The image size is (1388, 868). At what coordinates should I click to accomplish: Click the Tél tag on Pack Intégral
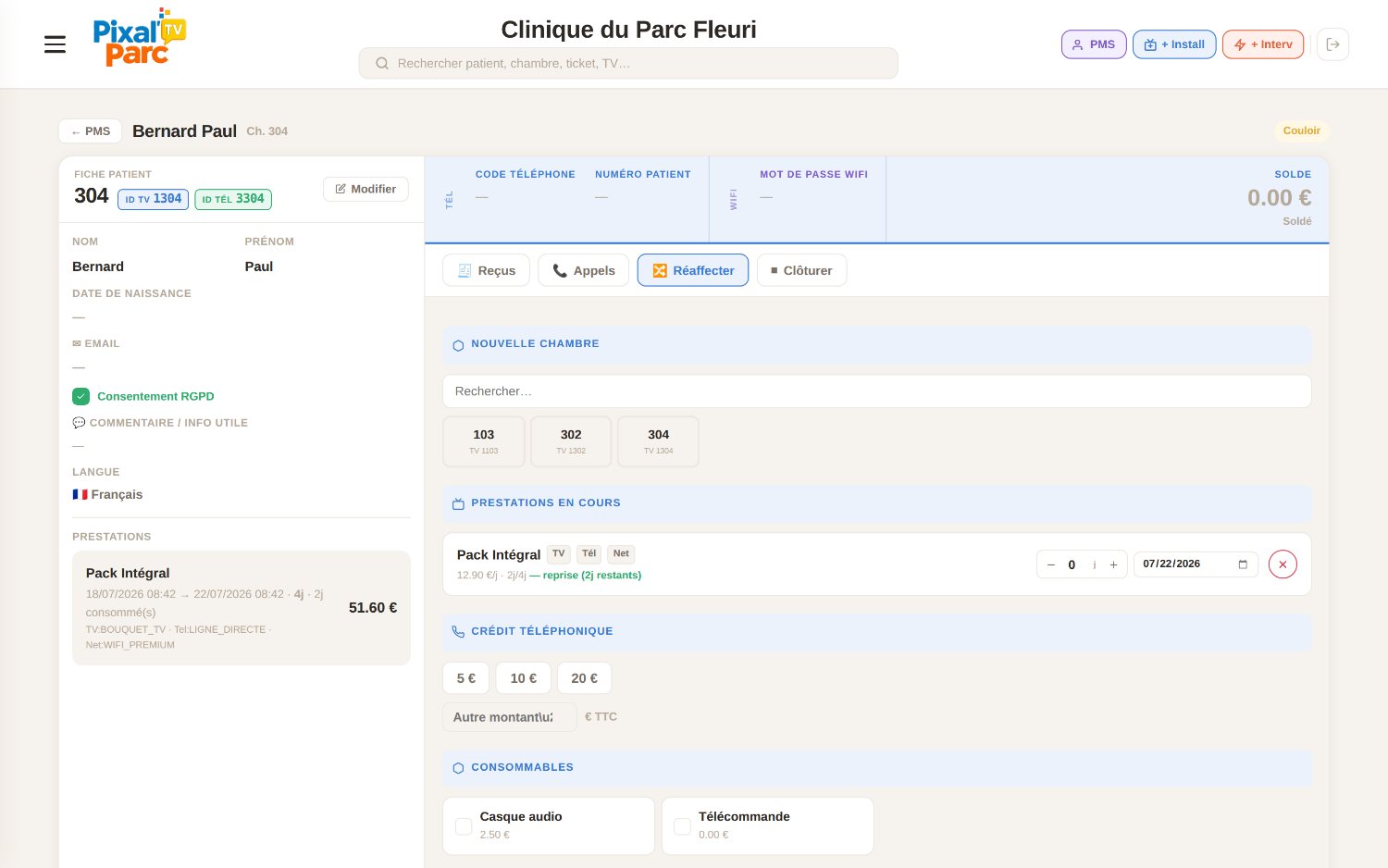point(589,554)
